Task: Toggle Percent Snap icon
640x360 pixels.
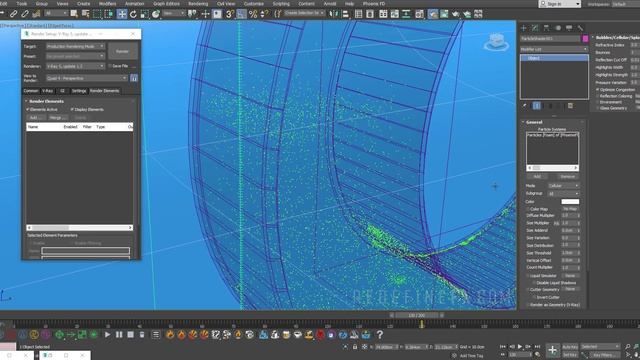Action: [253, 14]
